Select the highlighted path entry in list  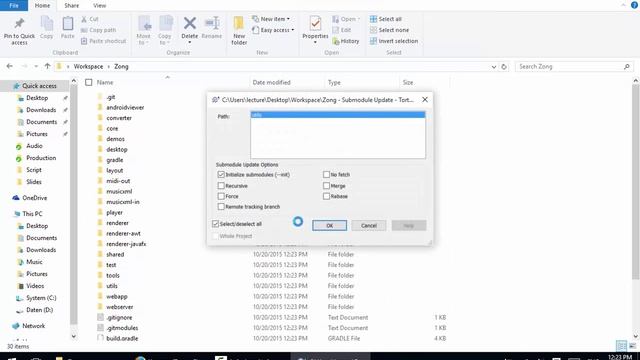click(338, 115)
